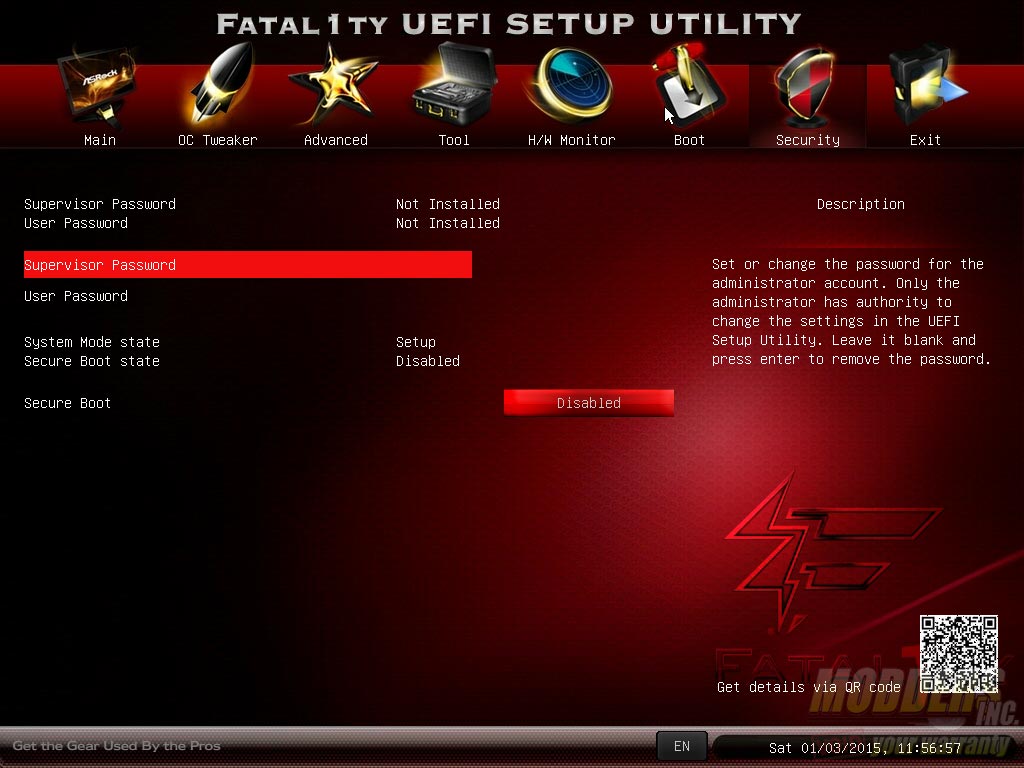Open the Tool tab label
1024x768 pixels.
(454, 140)
